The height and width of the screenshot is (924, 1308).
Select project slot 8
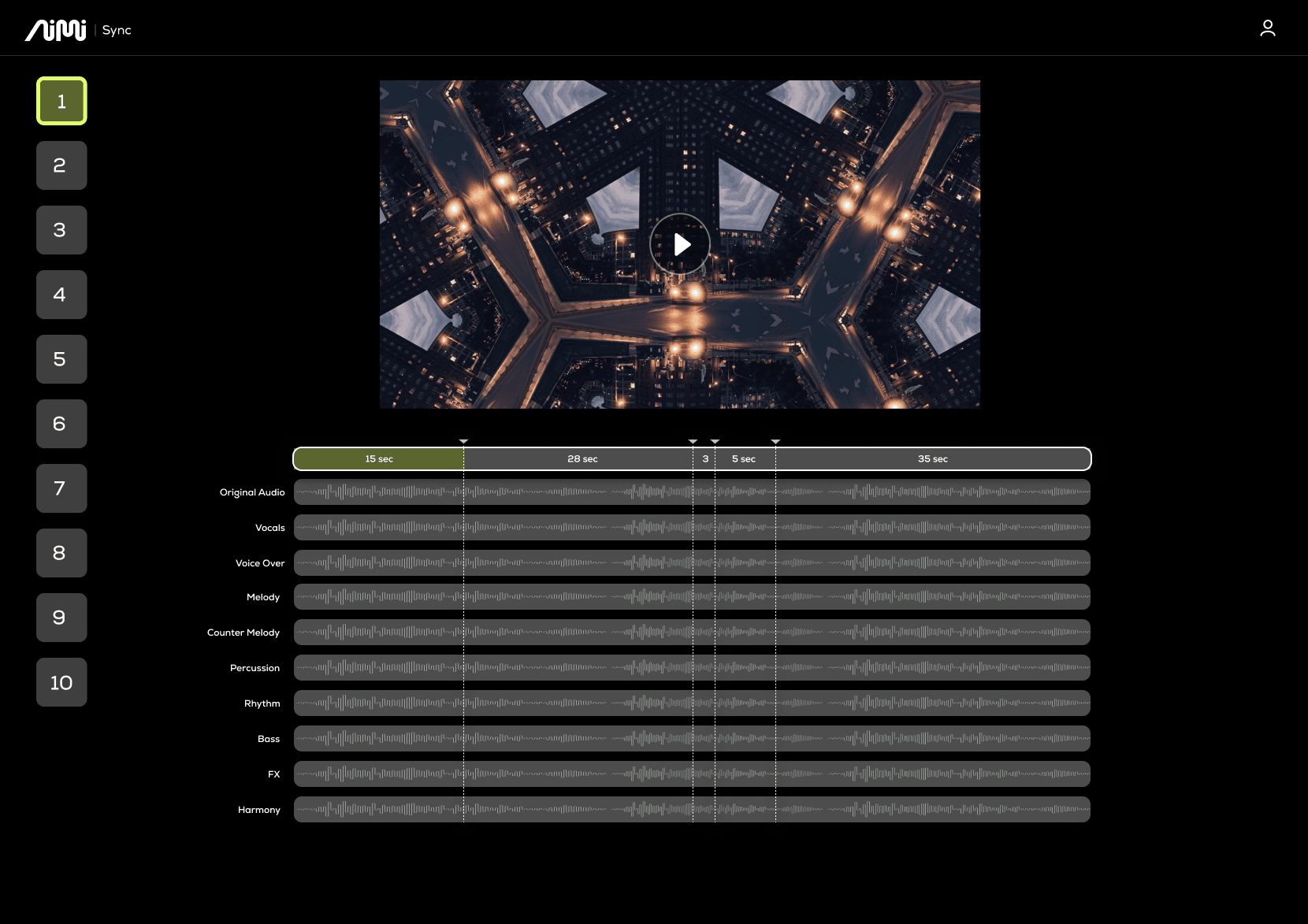pos(61,553)
